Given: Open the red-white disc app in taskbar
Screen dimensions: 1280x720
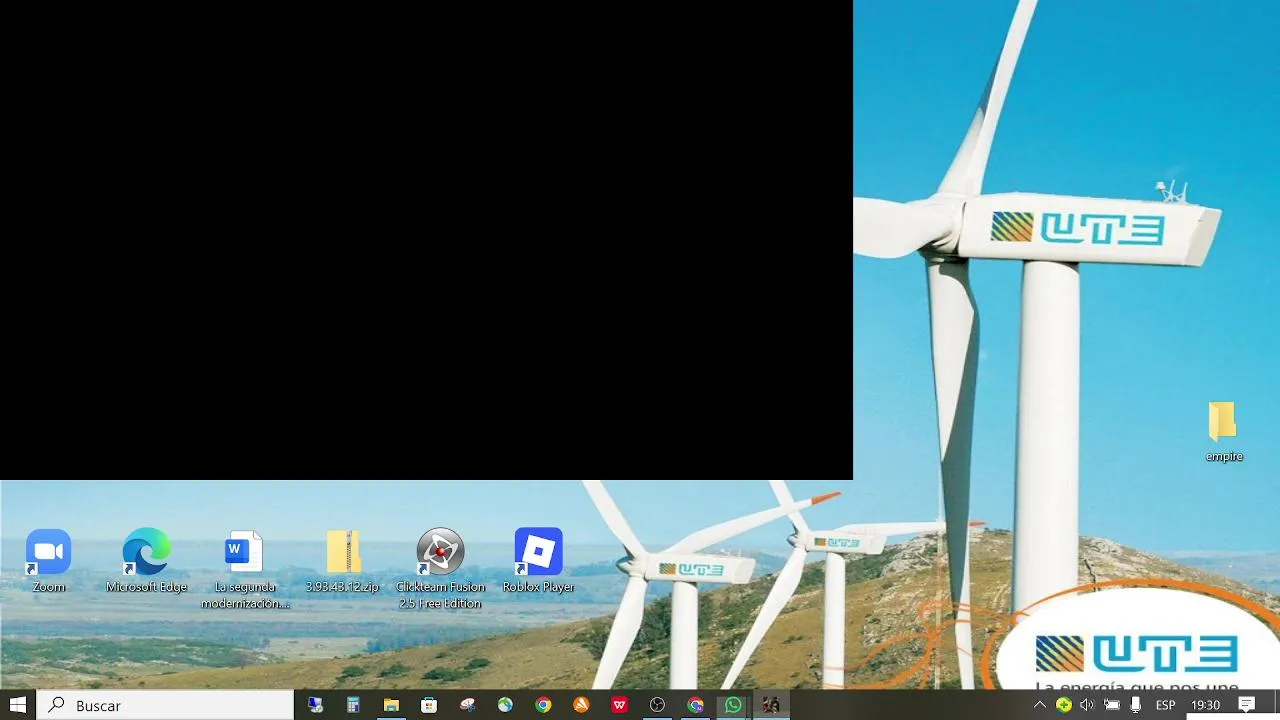Looking at the screenshot, I should pyautogui.click(x=467, y=705).
